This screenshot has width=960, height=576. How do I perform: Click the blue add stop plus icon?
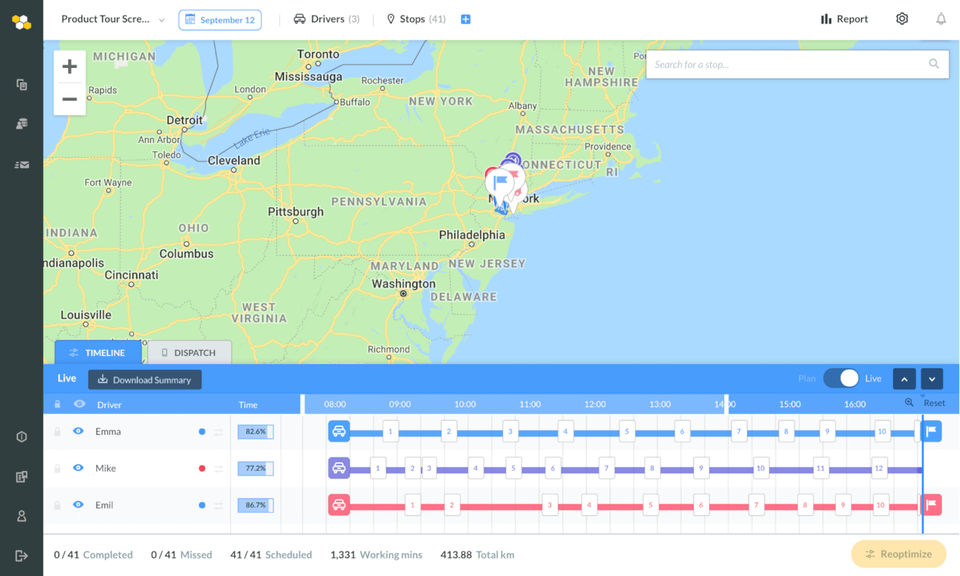(465, 19)
